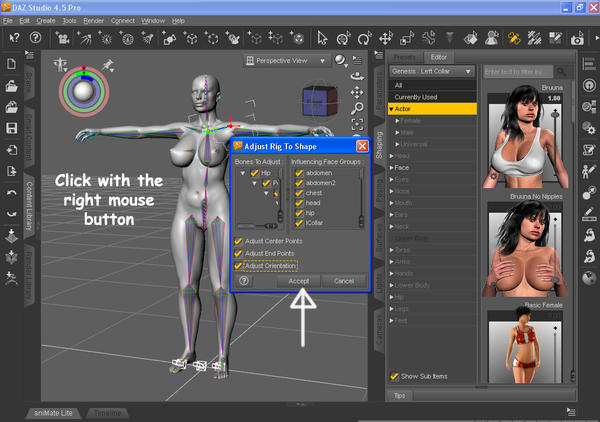
Task: Click New file icon in left sidebar
Action: tap(11, 64)
